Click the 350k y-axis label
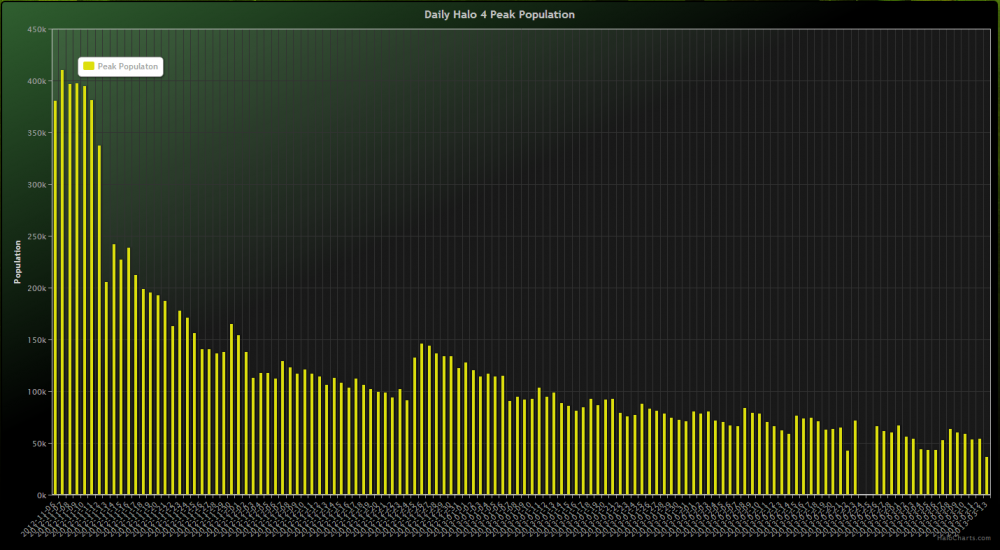1000x550 pixels. tap(37, 133)
